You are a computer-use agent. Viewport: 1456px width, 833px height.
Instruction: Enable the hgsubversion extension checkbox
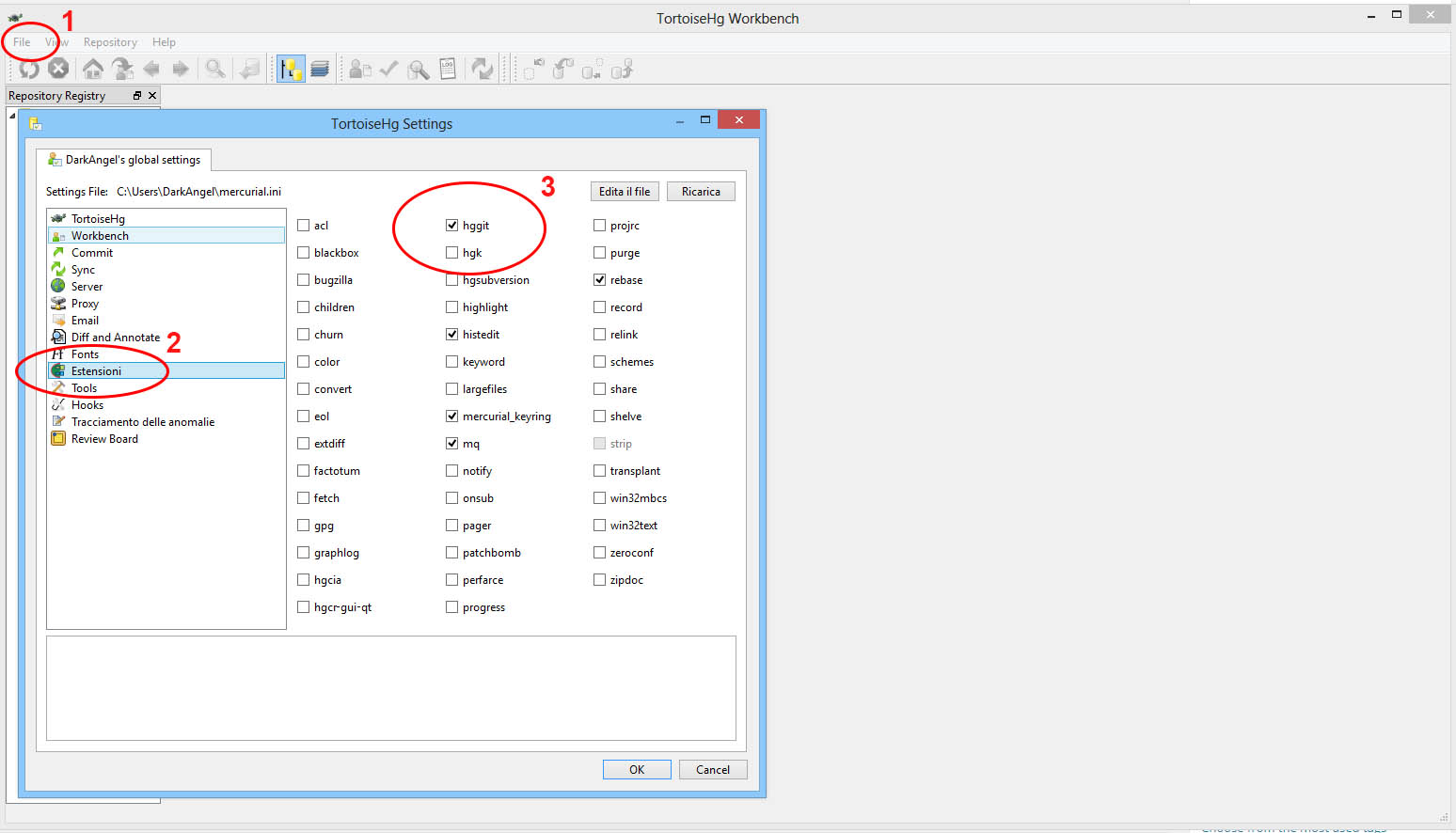point(452,280)
